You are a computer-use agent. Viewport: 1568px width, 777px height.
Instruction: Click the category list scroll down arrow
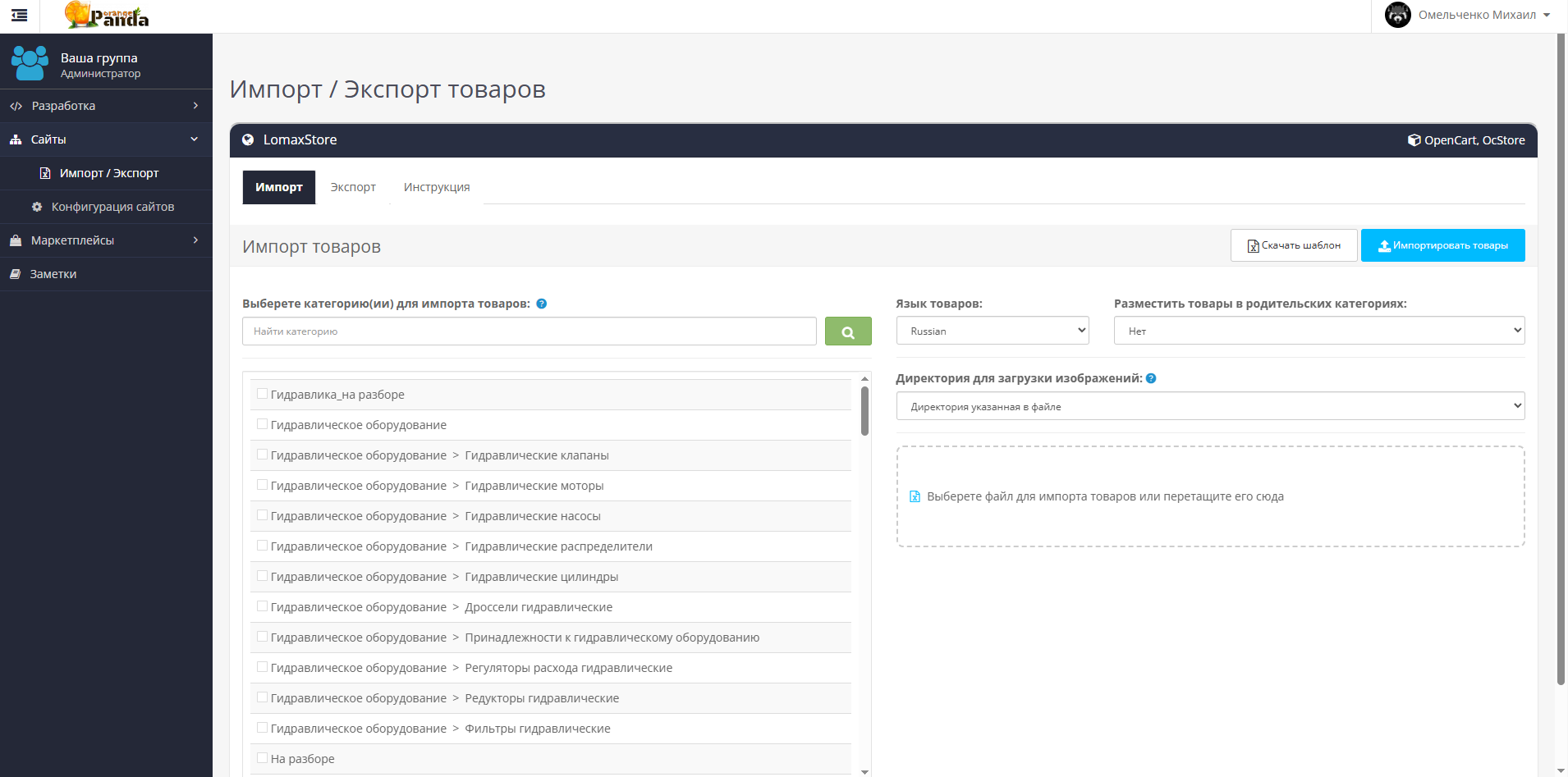click(865, 771)
